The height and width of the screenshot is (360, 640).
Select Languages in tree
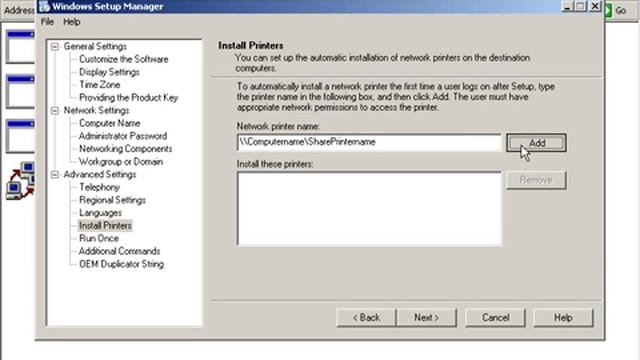coord(100,213)
